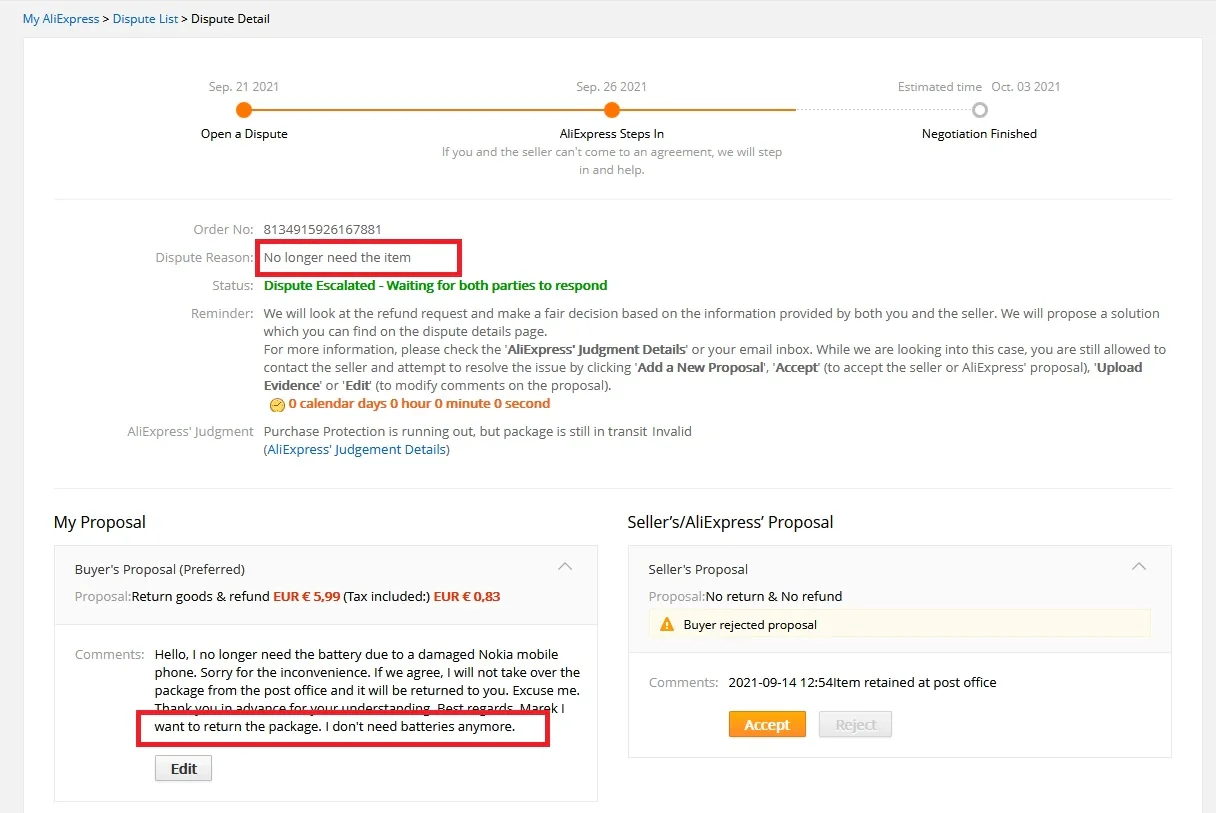Select the Open a Dispute timeline dot
Viewport: 1216px width, 813px height.
pyautogui.click(x=243, y=110)
